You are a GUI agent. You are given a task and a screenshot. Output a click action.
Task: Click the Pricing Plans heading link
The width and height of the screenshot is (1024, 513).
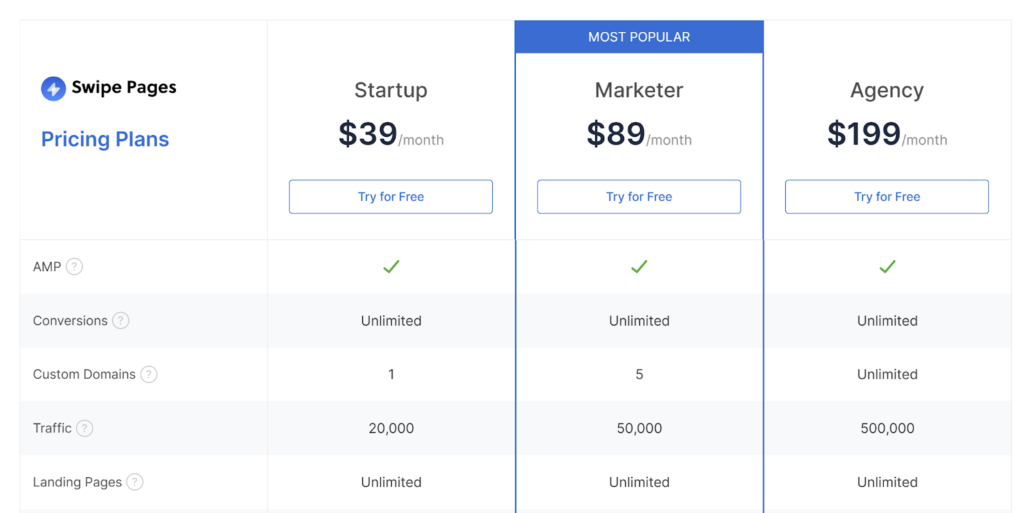click(x=105, y=139)
